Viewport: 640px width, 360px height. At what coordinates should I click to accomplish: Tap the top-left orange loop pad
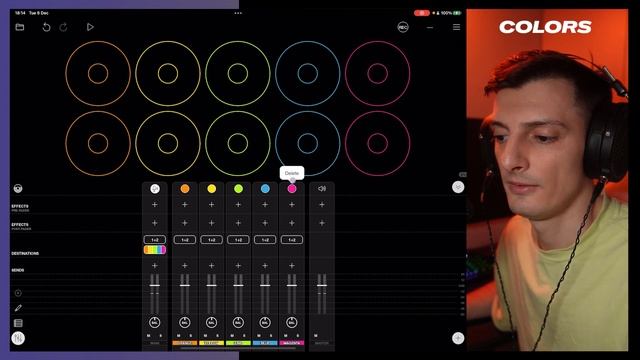click(x=98, y=73)
